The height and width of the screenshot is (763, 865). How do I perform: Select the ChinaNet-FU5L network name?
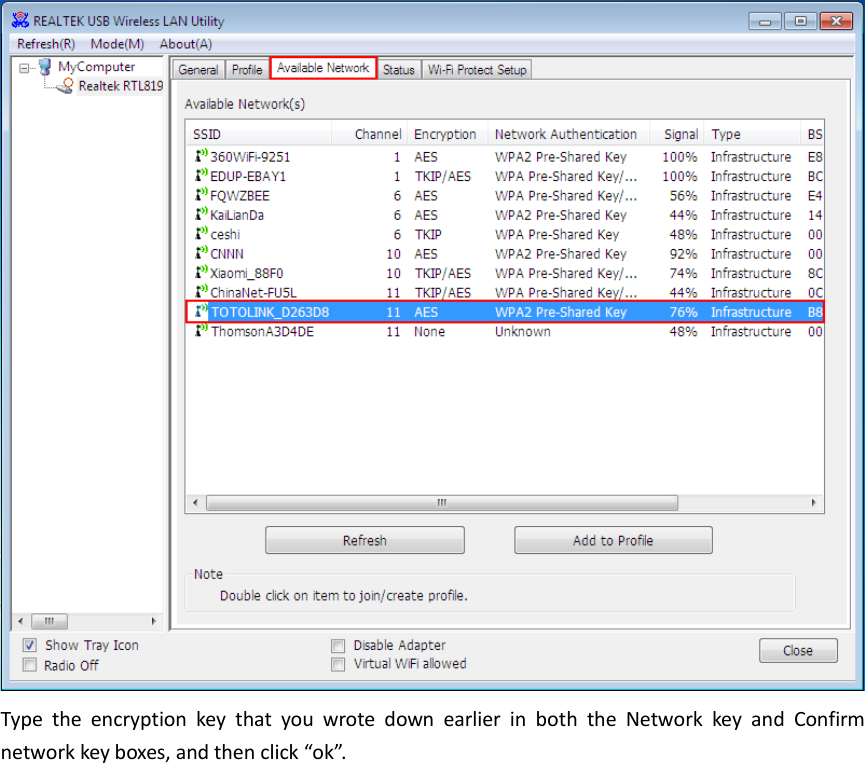[253, 292]
